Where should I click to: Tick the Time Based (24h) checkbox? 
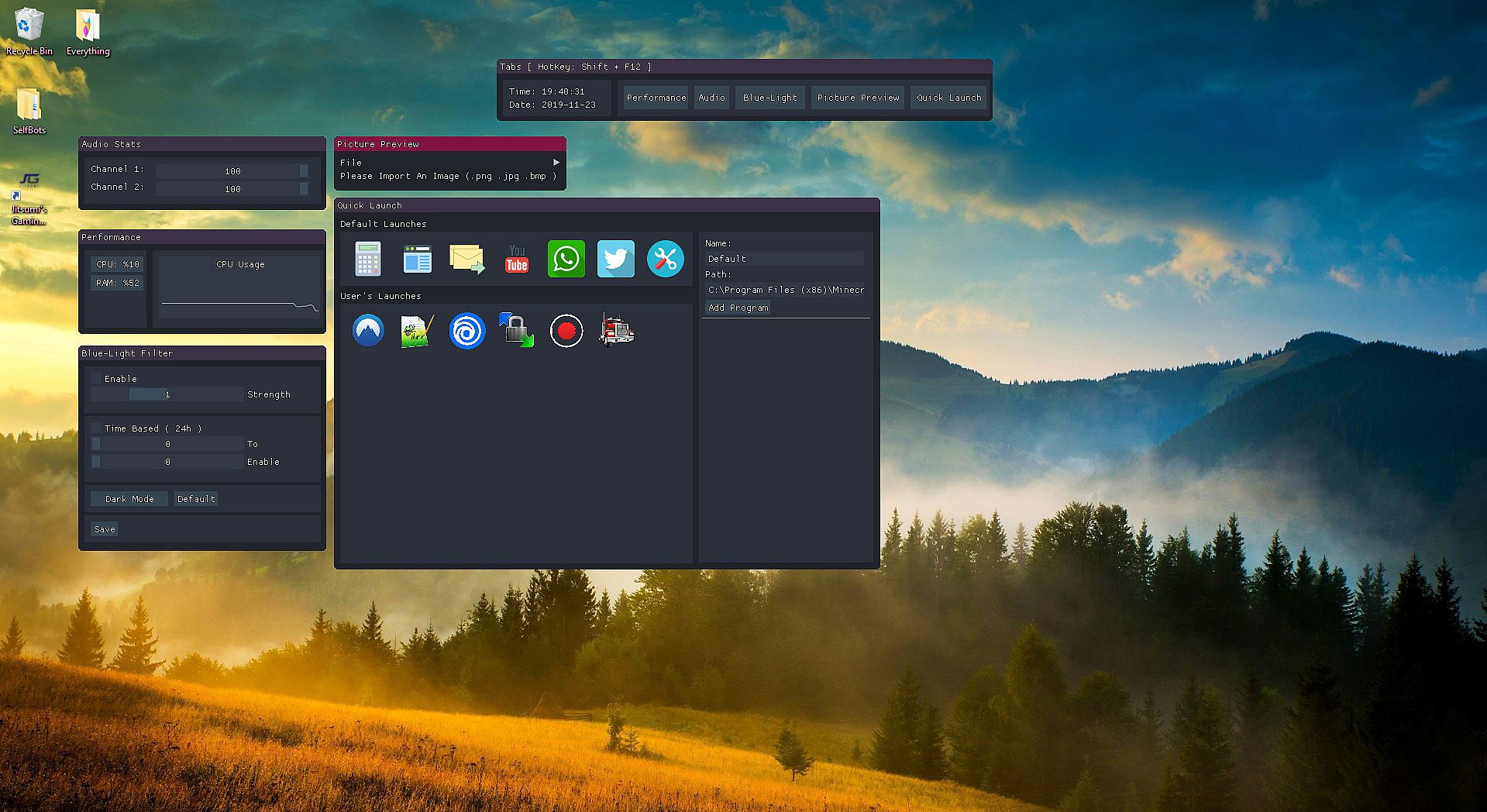[96, 428]
